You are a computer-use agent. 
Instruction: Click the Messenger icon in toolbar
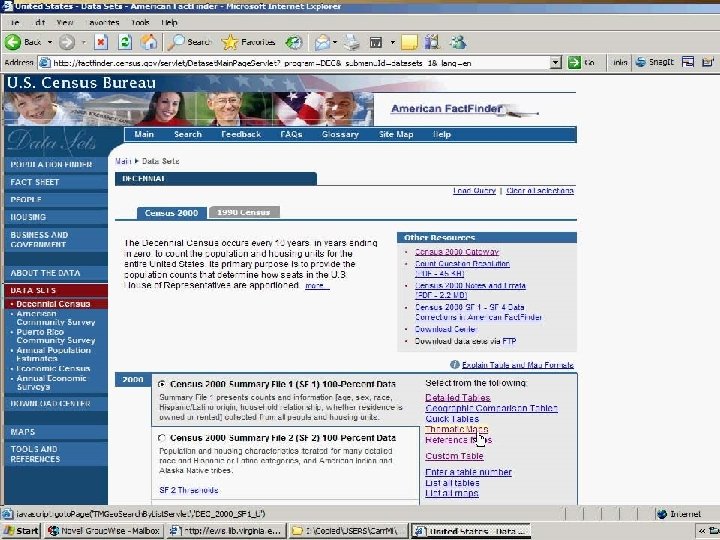point(458,42)
